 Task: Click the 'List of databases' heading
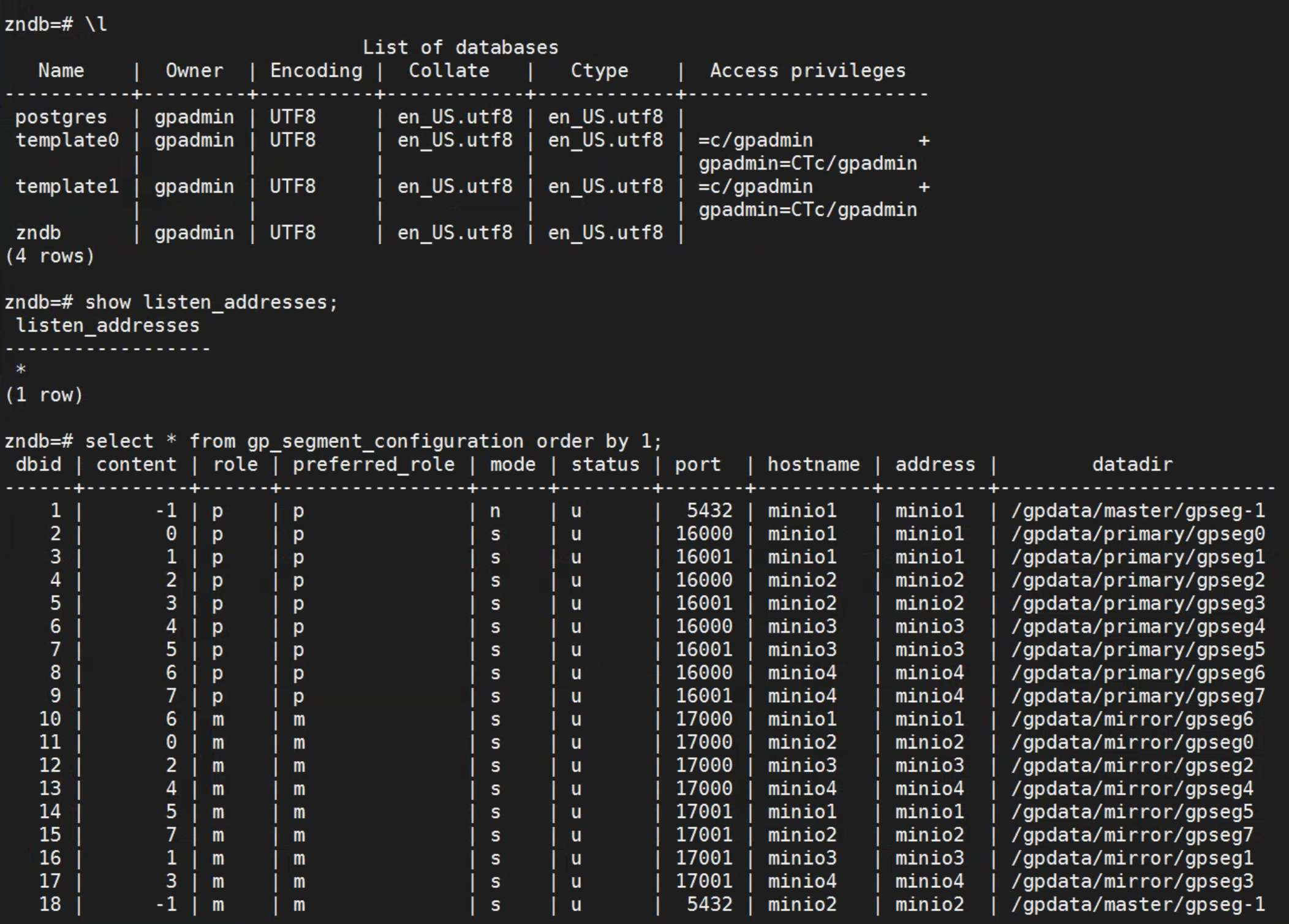click(x=460, y=48)
